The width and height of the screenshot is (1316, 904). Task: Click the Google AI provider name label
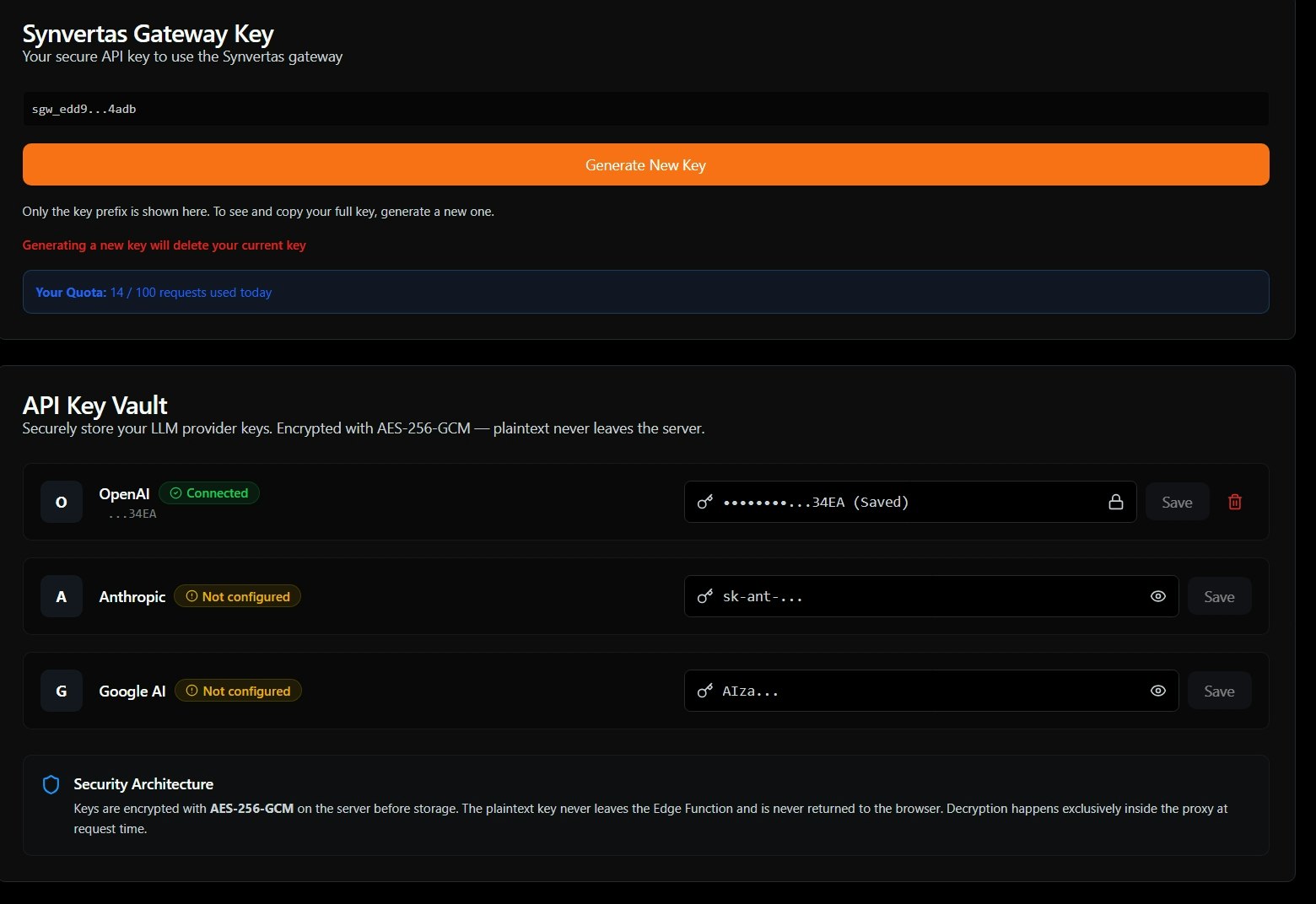(132, 691)
